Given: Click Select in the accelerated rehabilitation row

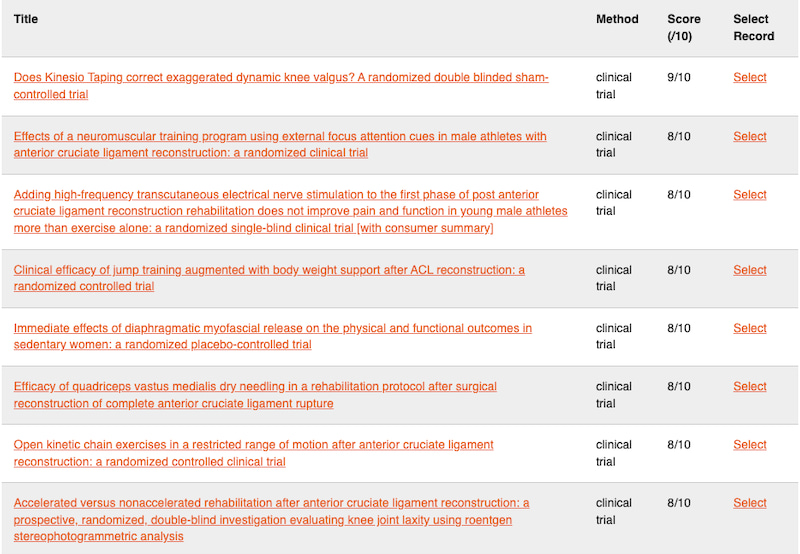Looking at the screenshot, I should click(749, 503).
